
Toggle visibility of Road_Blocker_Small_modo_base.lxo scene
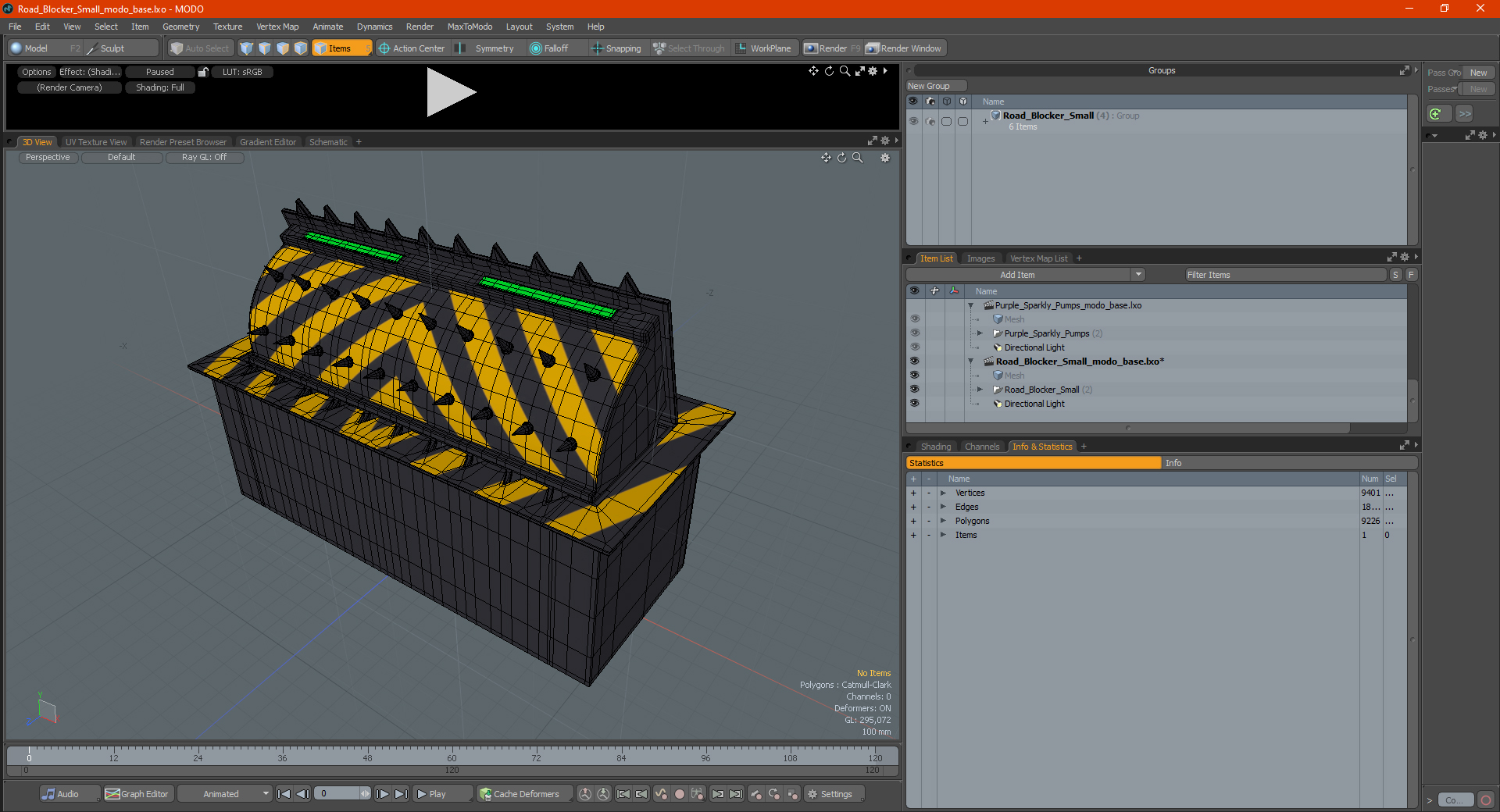click(x=914, y=361)
